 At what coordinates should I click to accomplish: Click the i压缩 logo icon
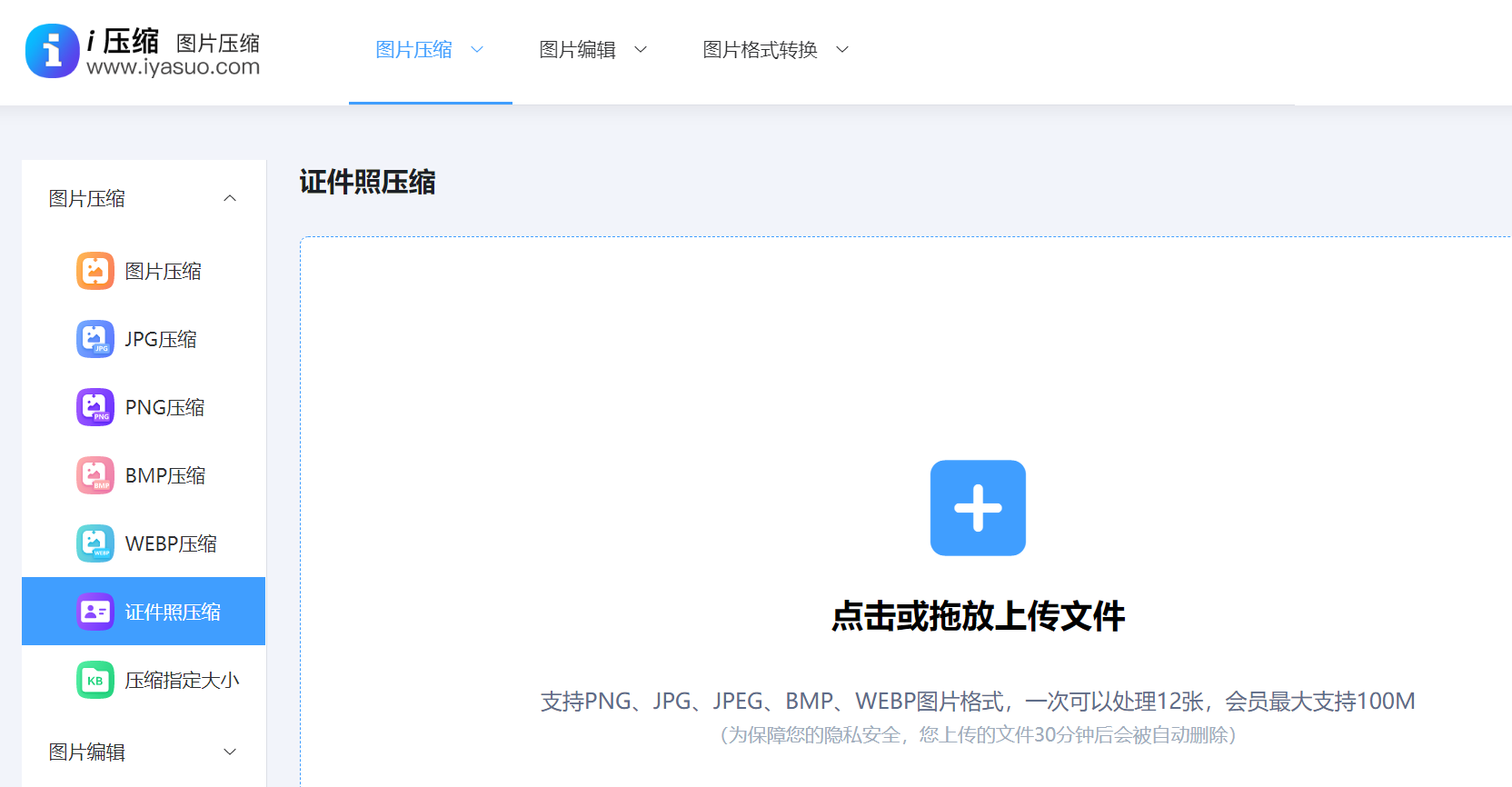(x=53, y=51)
